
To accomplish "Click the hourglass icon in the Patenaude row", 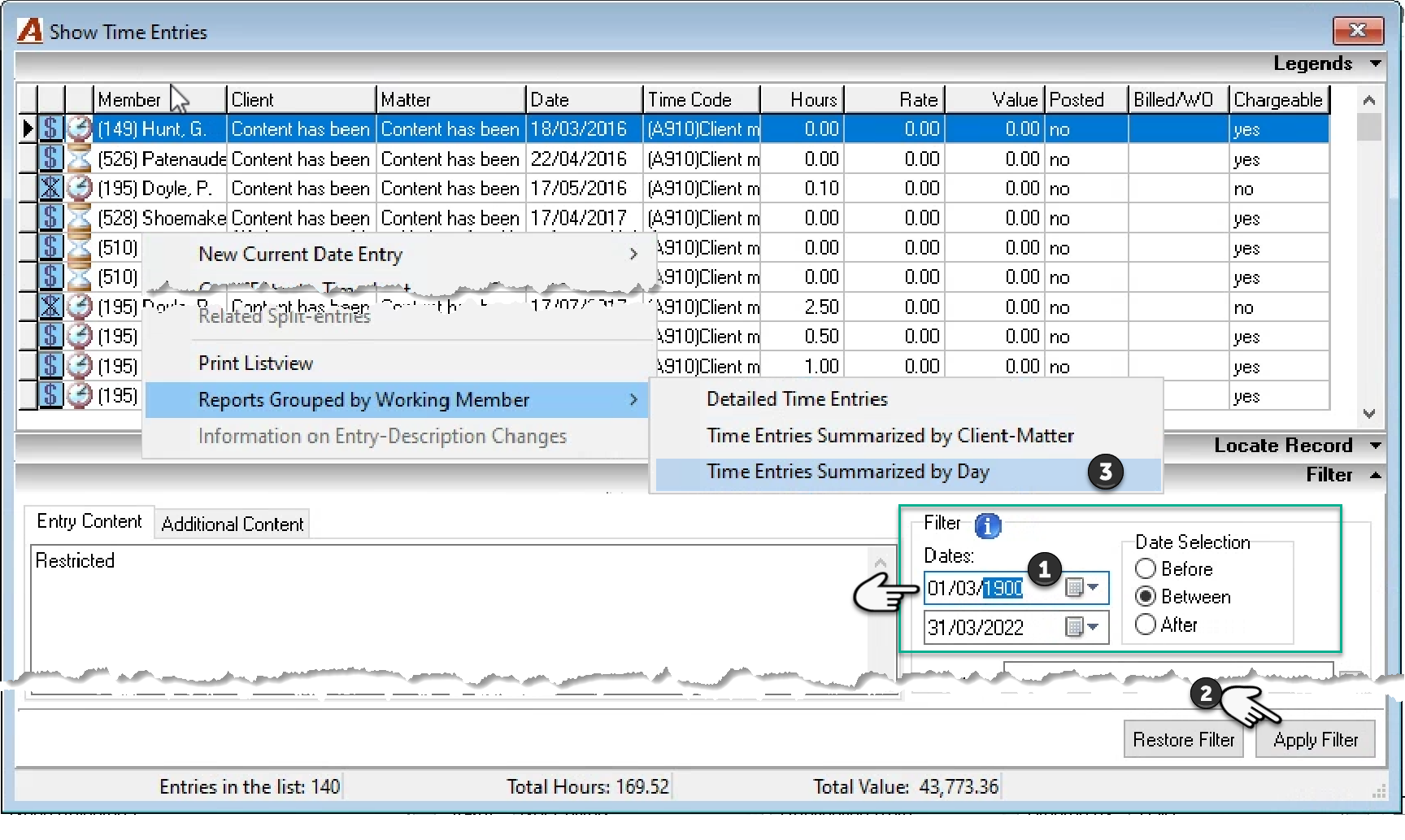I will point(79,158).
